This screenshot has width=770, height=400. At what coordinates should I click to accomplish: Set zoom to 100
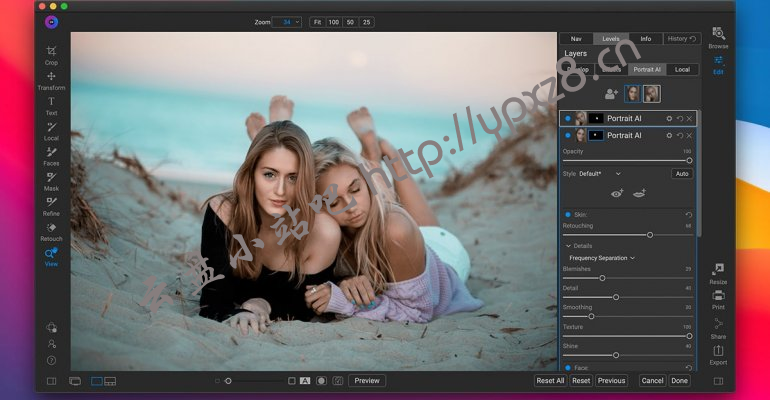click(x=333, y=22)
